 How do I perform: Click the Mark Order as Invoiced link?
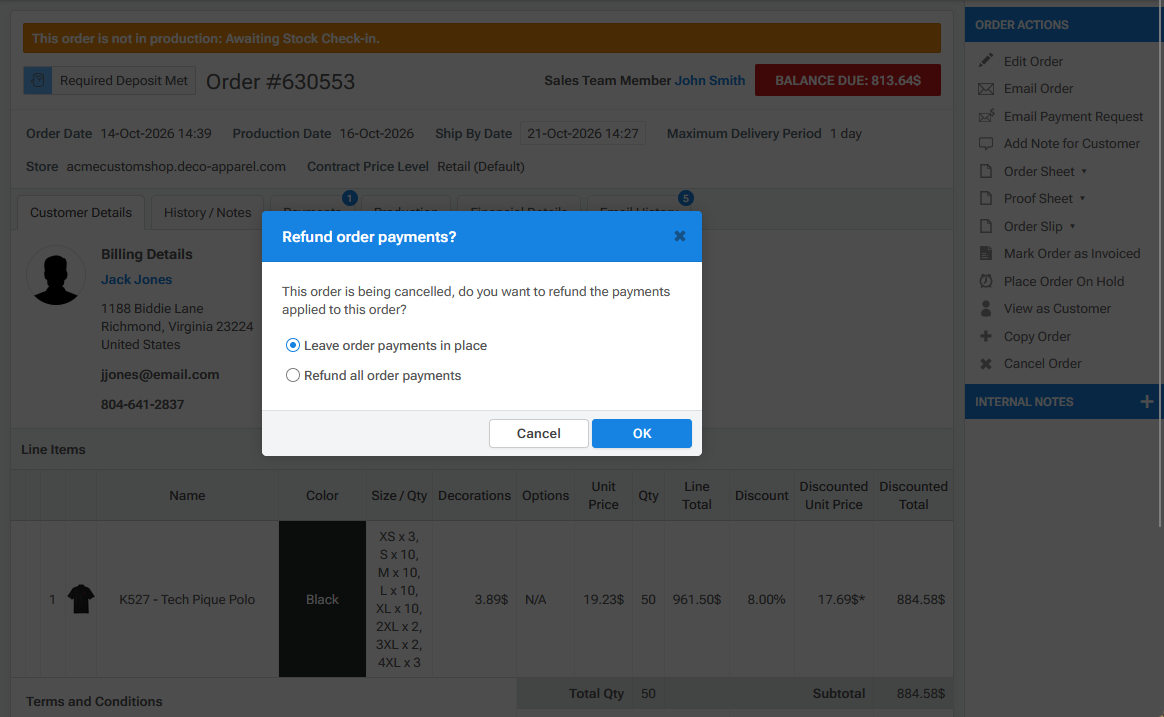1072,254
